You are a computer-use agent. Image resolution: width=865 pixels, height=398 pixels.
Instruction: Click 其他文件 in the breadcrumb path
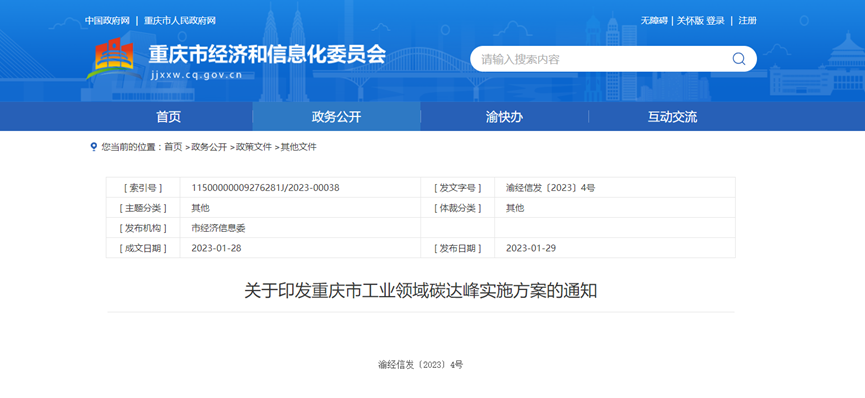(x=299, y=147)
